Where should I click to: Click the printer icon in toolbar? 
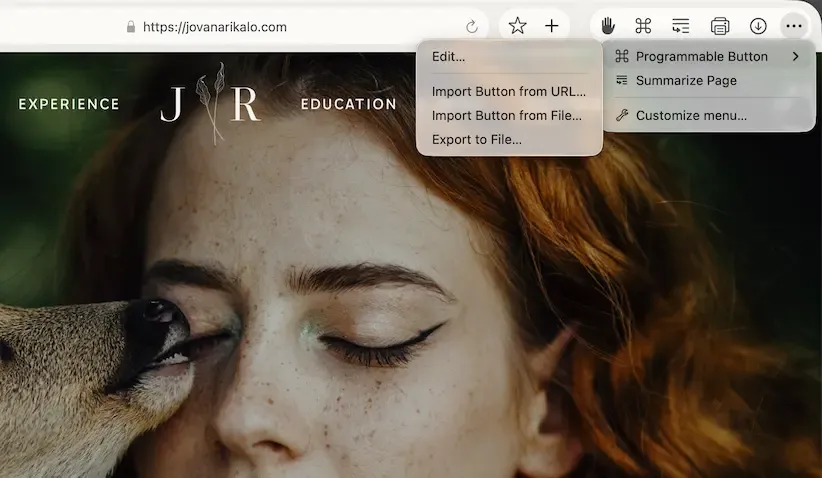click(720, 26)
